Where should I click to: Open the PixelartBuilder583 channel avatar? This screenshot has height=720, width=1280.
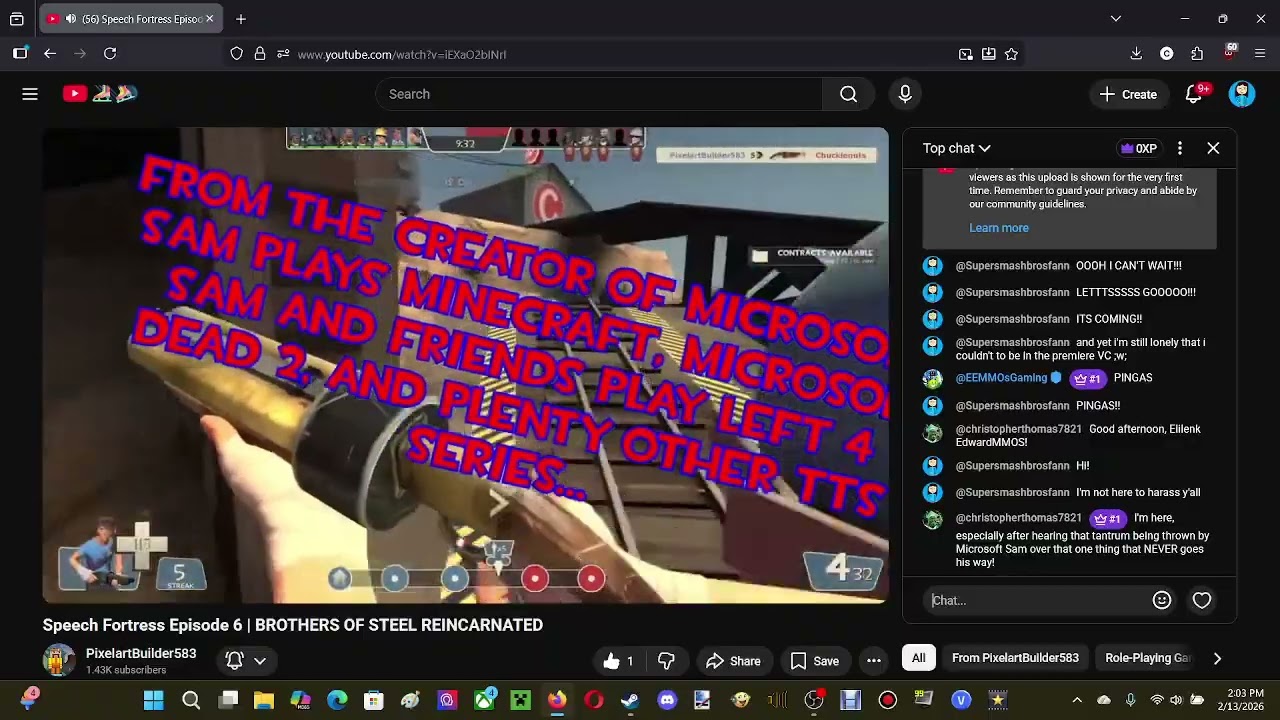pos(59,661)
